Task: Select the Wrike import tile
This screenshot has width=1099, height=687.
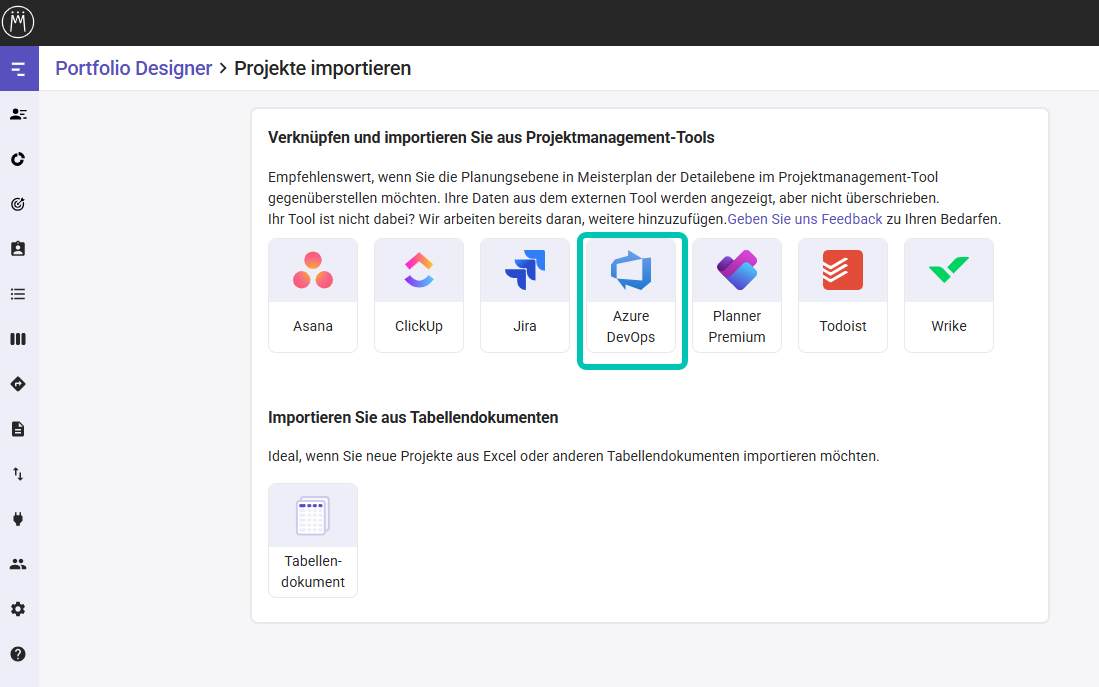Action: [x=948, y=295]
